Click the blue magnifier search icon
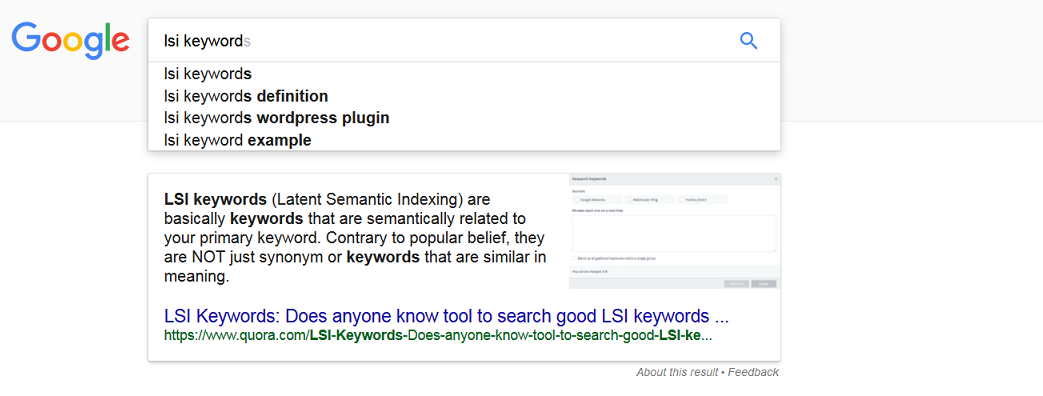The image size is (1043, 396). tap(749, 41)
